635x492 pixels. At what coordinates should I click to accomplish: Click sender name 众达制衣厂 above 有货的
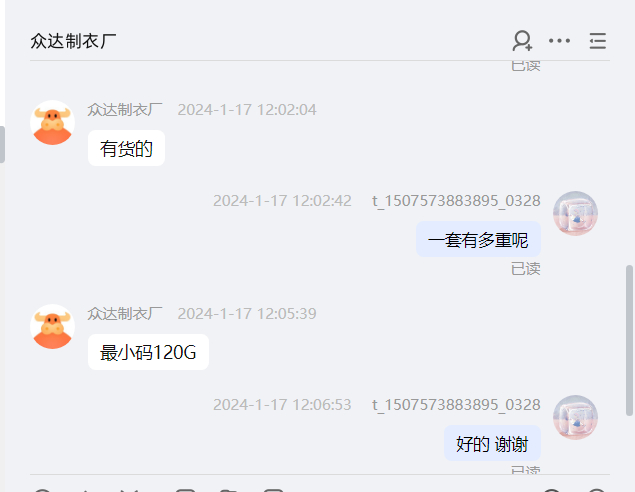pyautogui.click(x=125, y=110)
